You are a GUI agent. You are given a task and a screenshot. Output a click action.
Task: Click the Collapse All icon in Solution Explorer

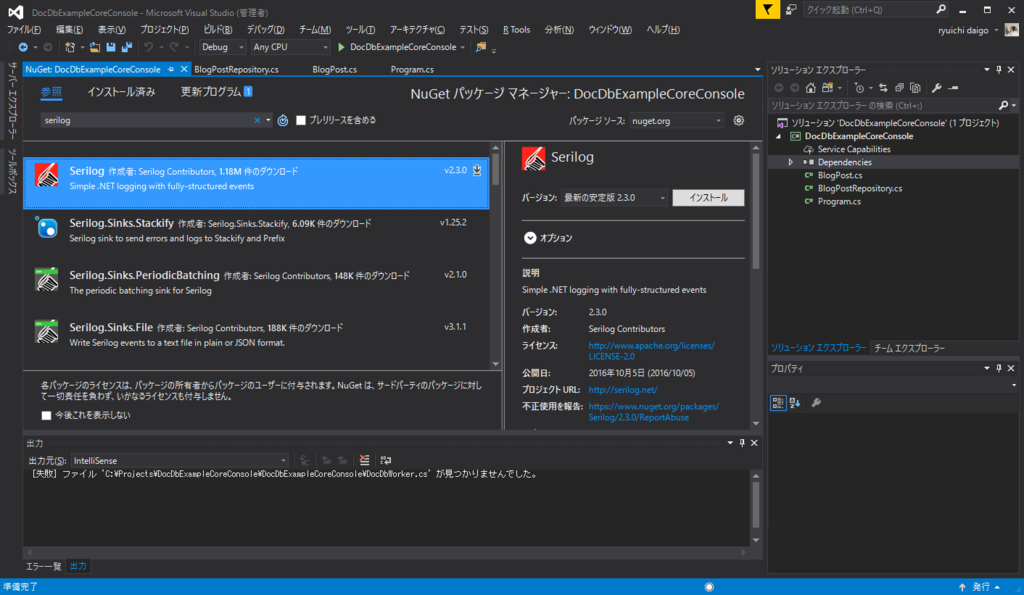(x=899, y=88)
